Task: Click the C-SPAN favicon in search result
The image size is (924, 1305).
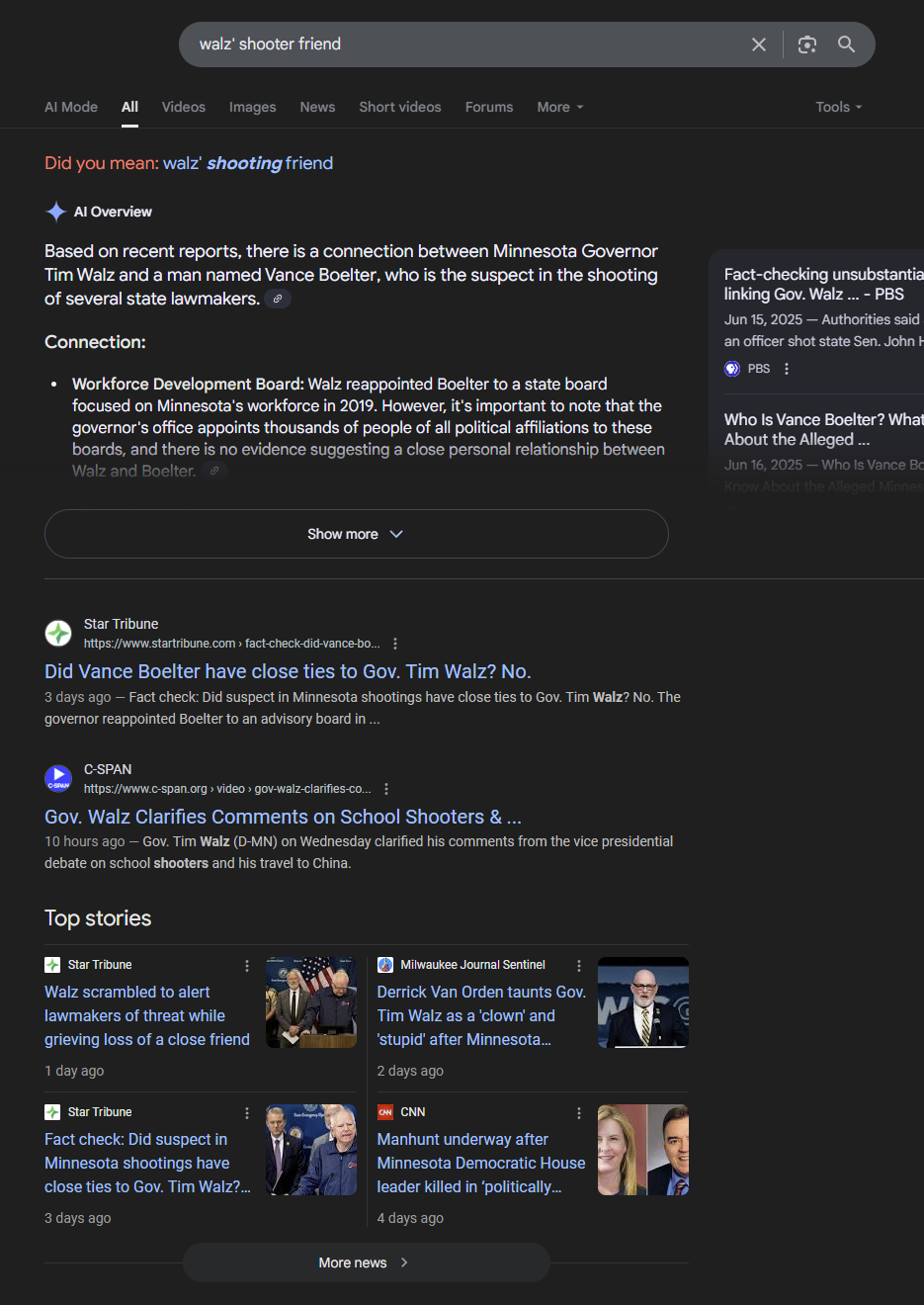Action: coord(58,778)
